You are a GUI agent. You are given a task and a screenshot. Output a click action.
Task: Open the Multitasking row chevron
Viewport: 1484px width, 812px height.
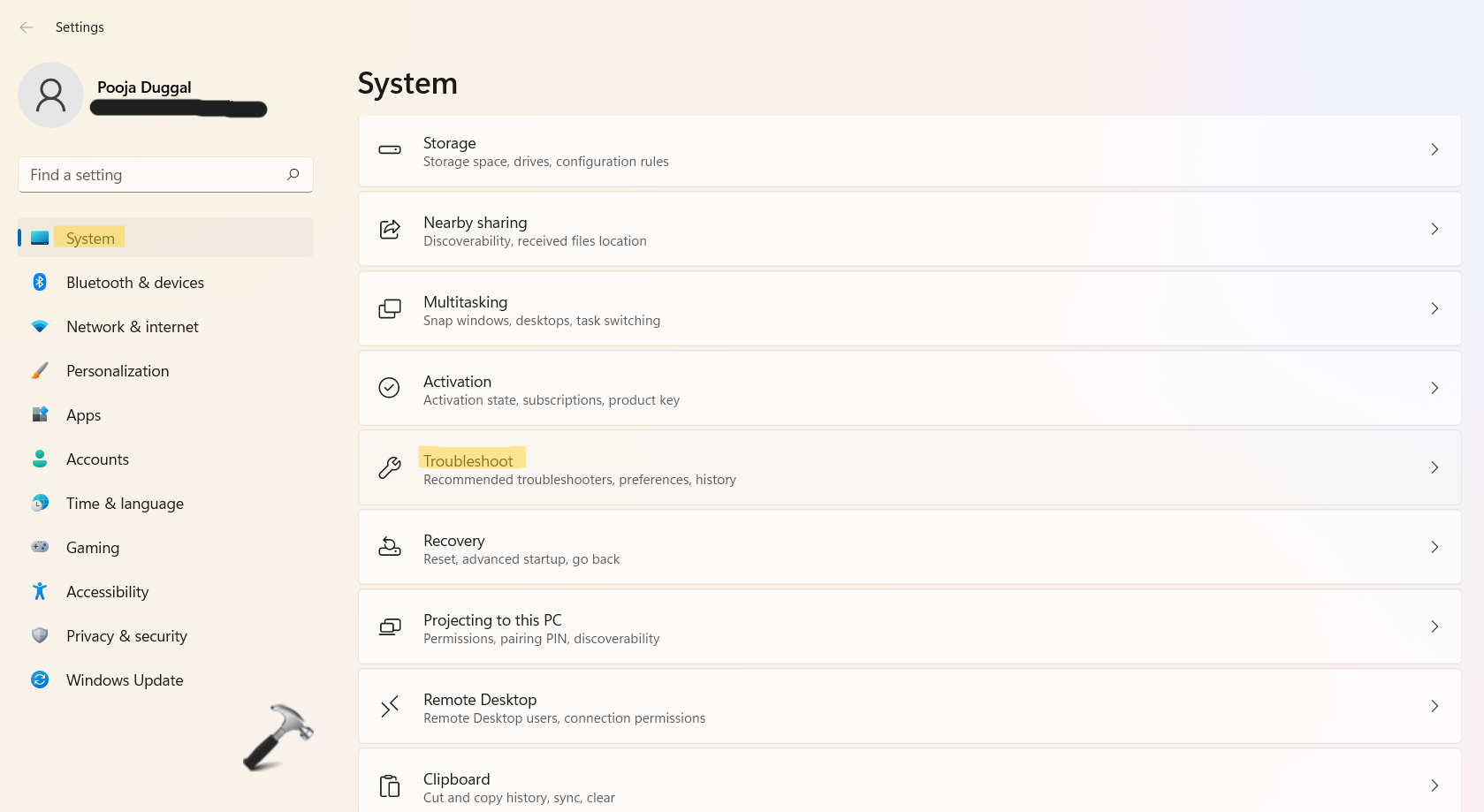pos(1435,308)
